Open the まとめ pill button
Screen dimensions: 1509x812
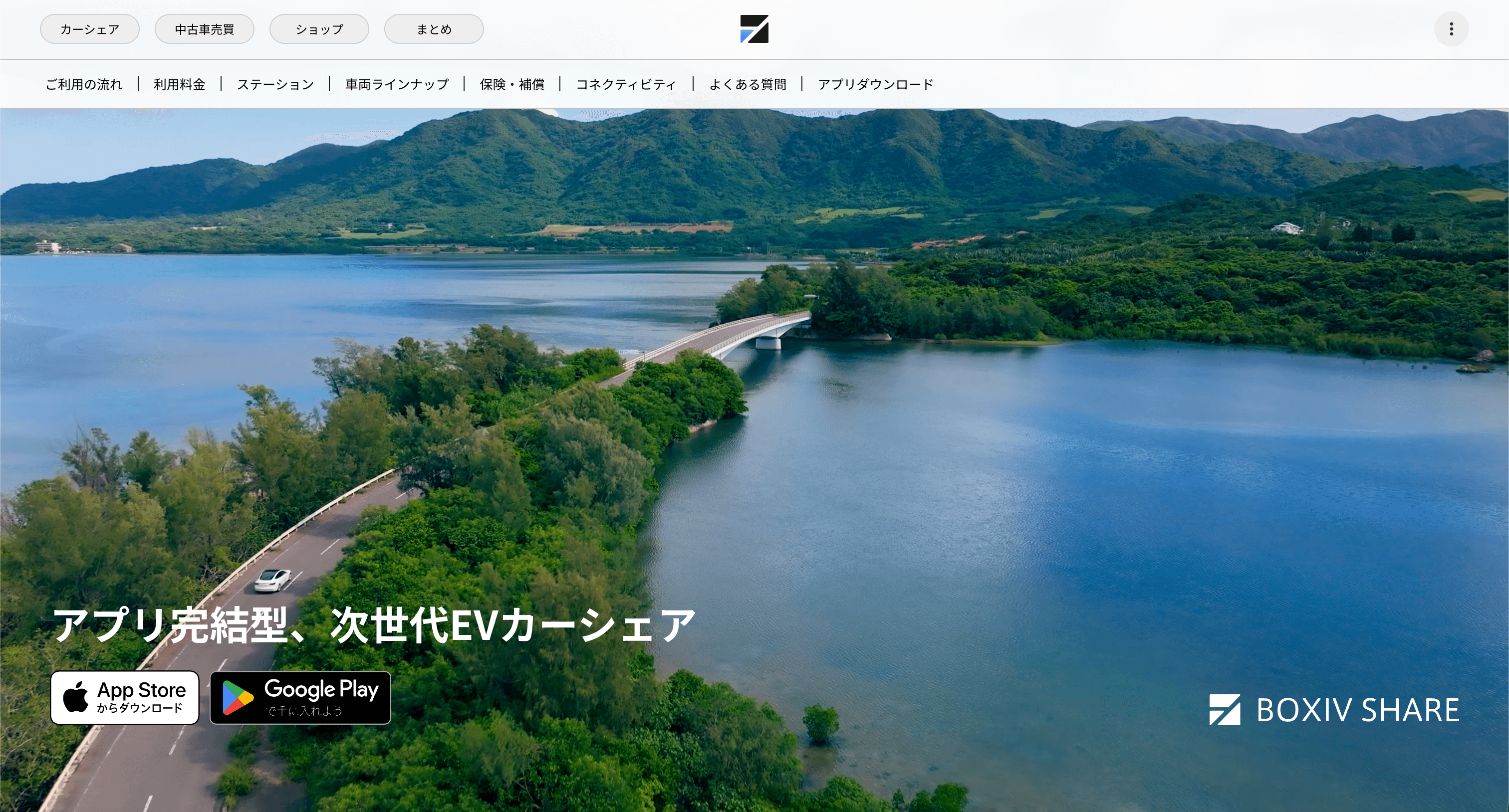[434, 29]
